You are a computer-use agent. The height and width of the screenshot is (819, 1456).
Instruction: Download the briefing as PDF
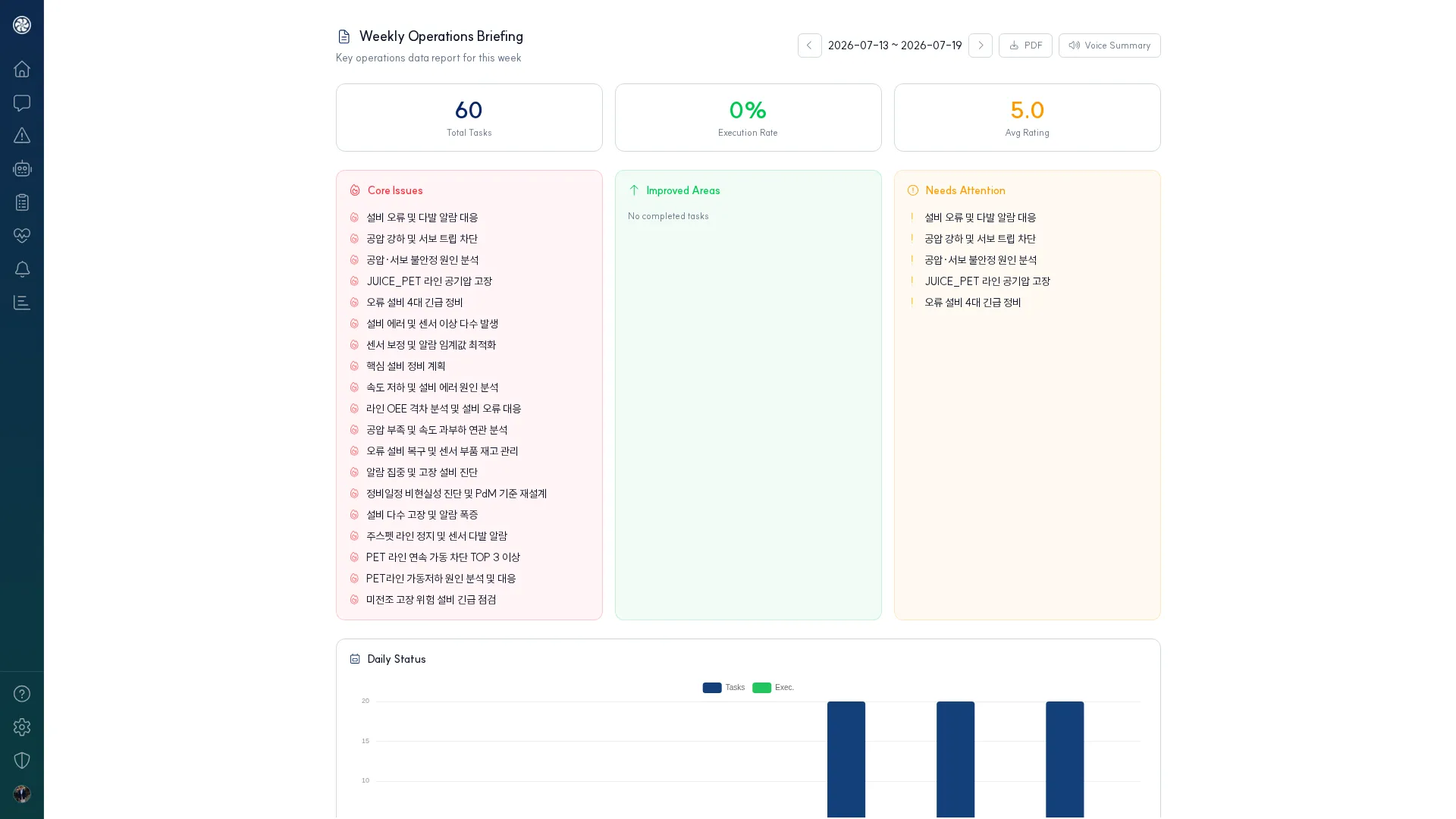pos(1025,45)
